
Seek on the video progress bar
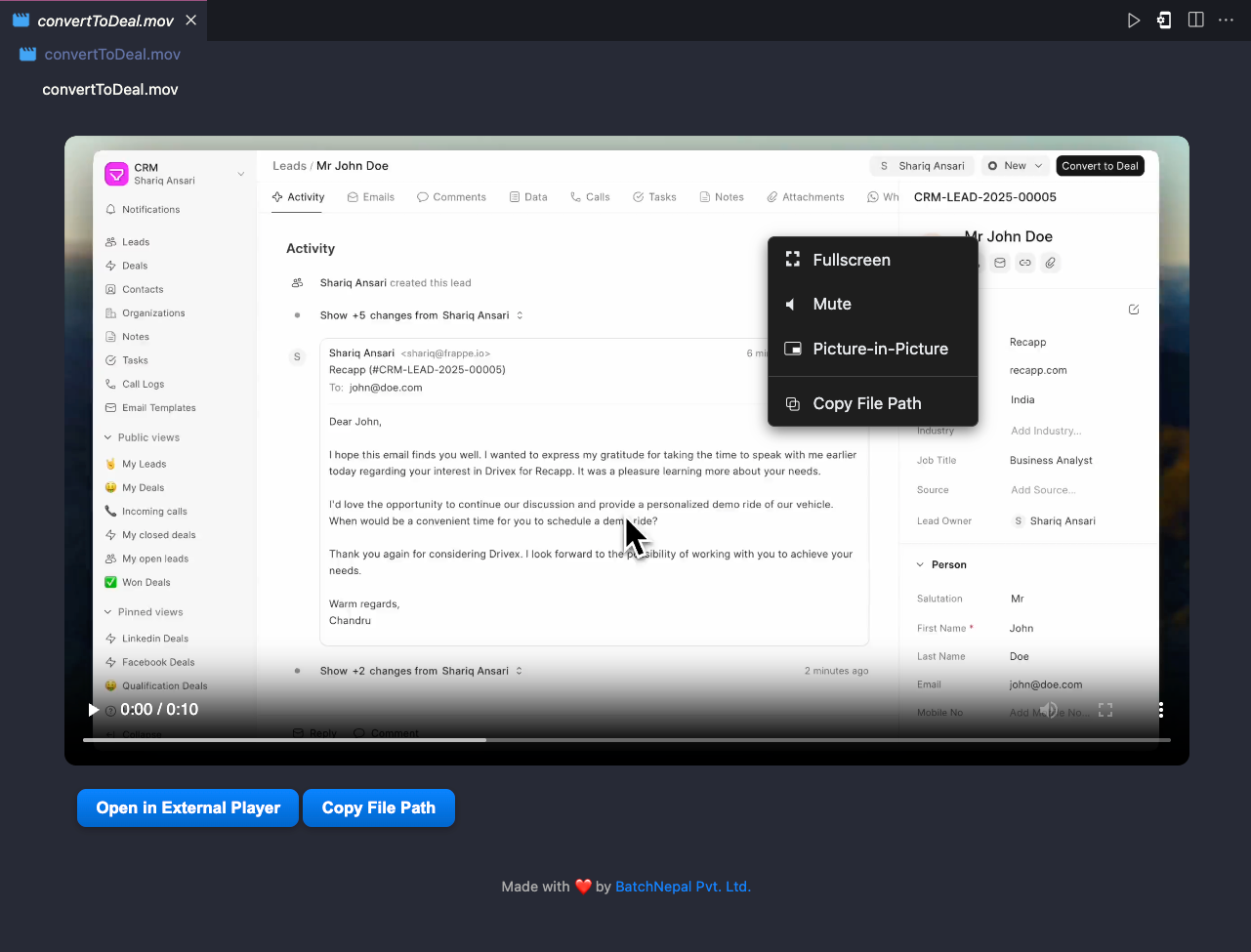pyautogui.click(x=627, y=740)
